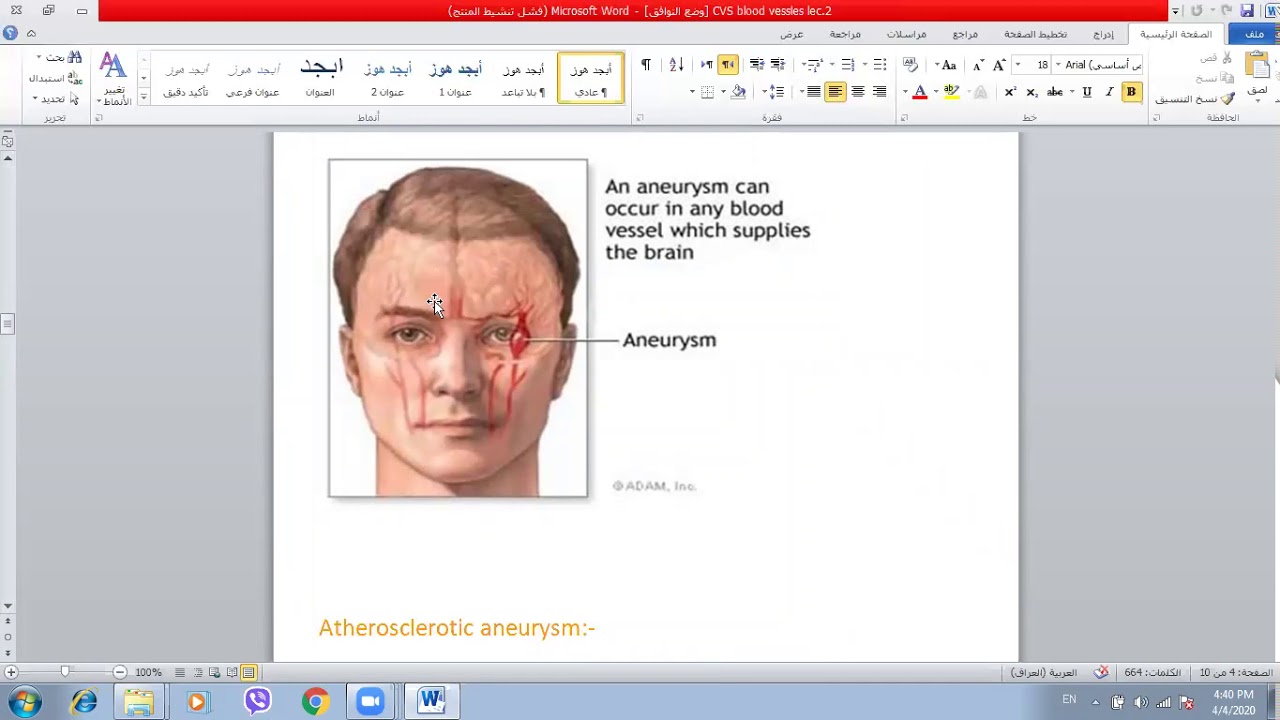Click the Borders icon
1280x720 pixels.
tap(708, 92)
